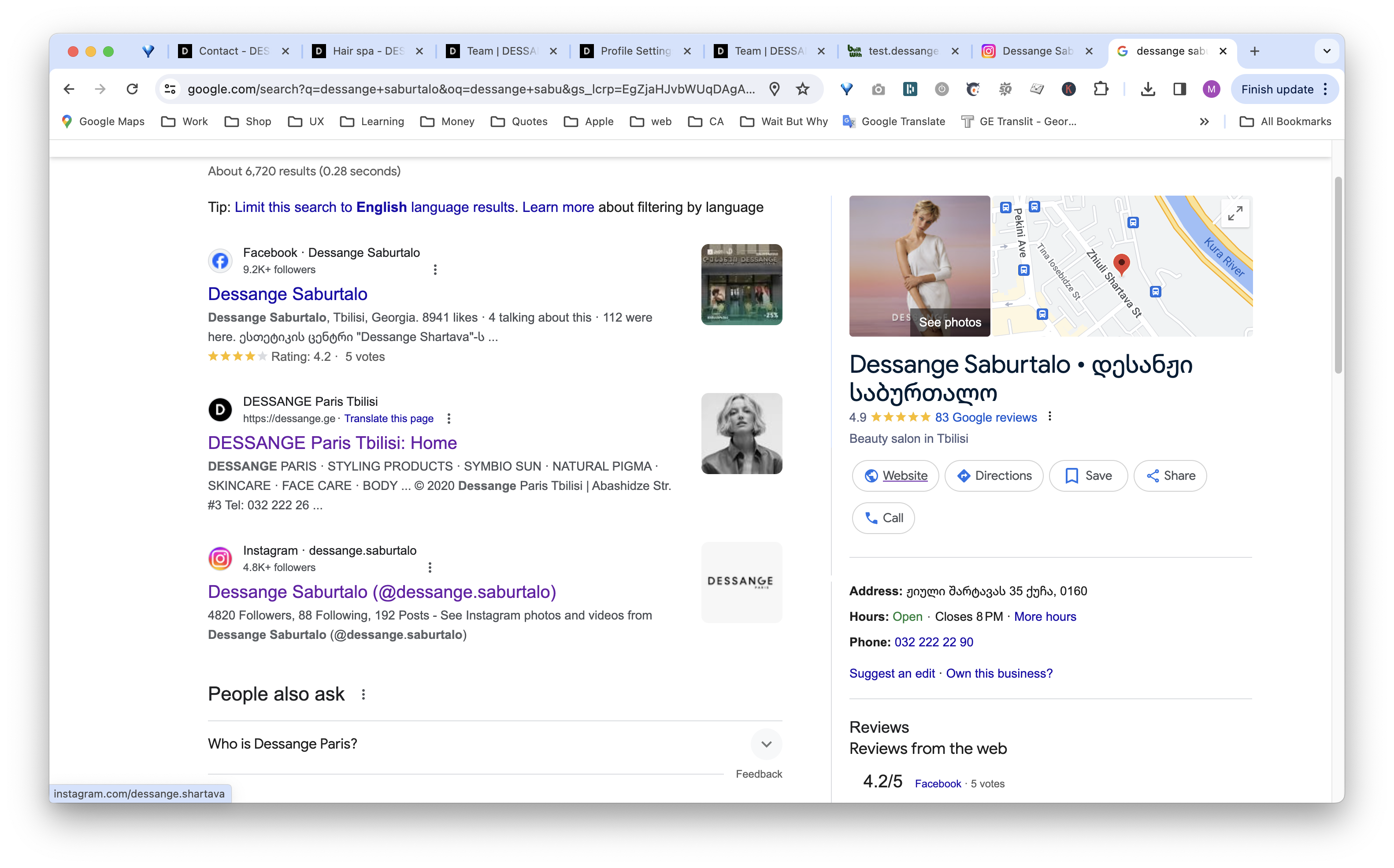Image resolution: width=1394 pixels, height=868 pixels.
Task: Bookmark this page via the star icon
Action: pyautogui.click(x=802, y=89)
